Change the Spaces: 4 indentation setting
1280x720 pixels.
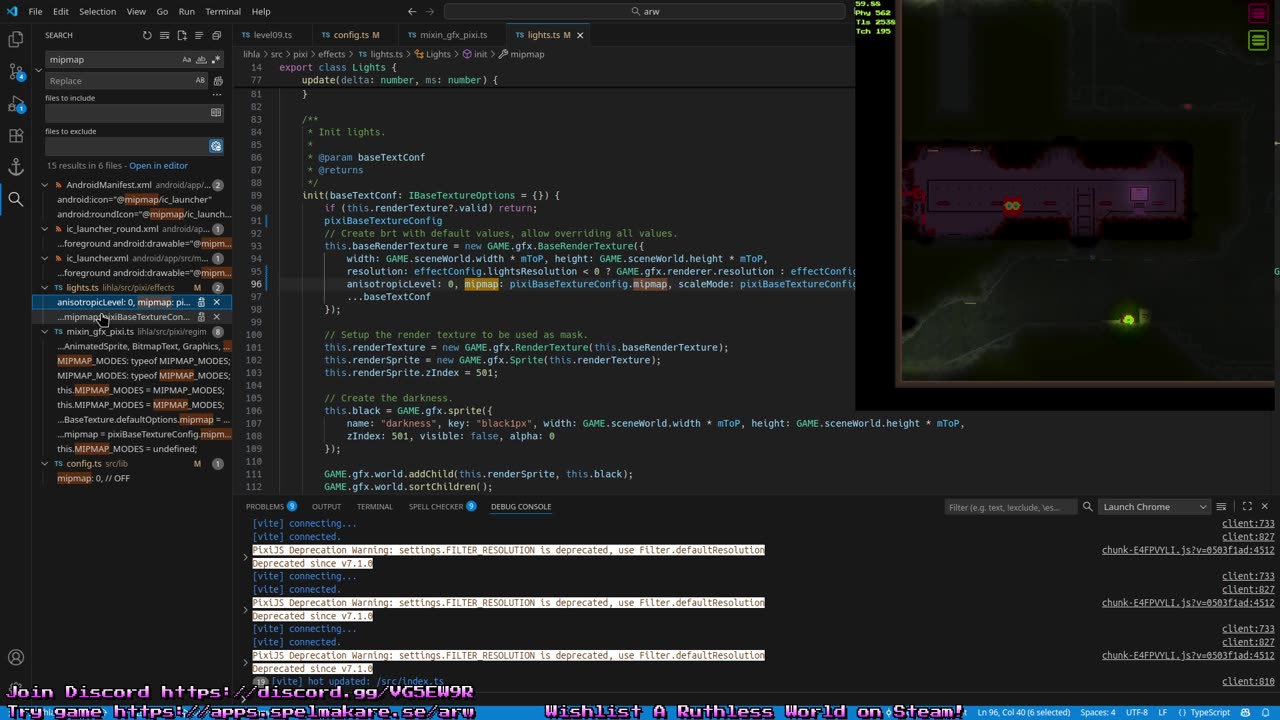1097,713
